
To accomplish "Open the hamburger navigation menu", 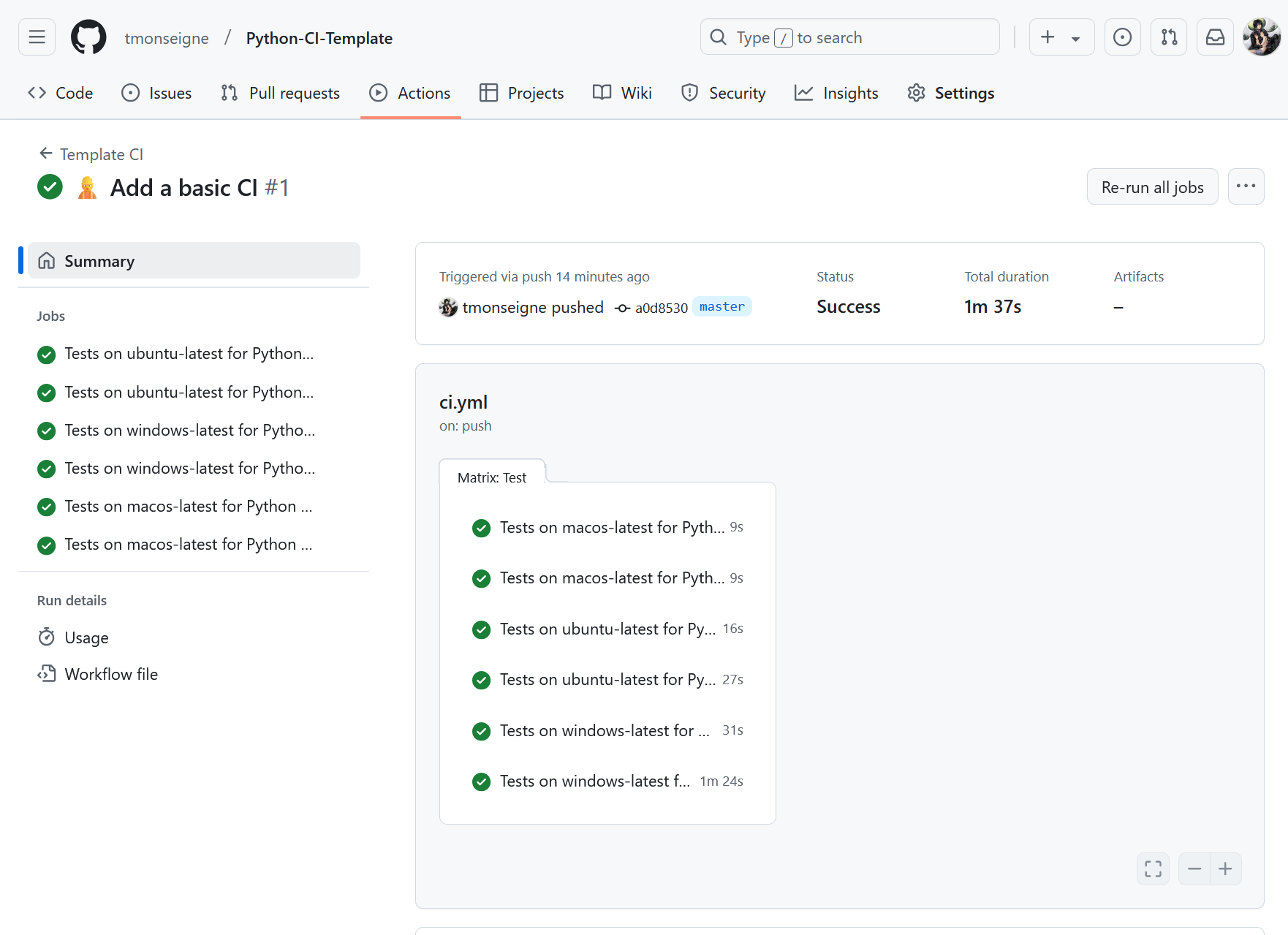I will (x=37, y=37).
